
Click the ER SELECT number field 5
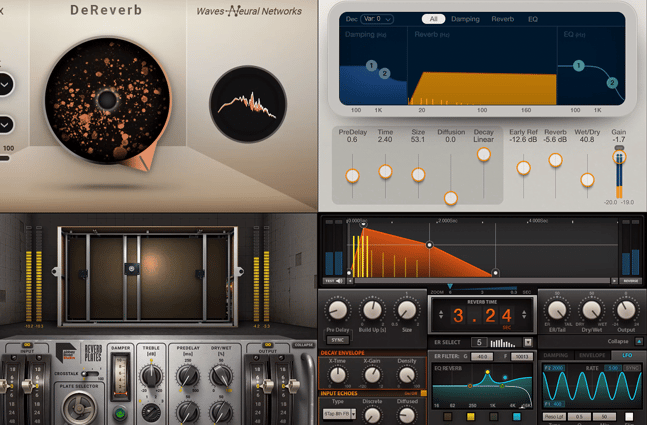click(479, 342)
